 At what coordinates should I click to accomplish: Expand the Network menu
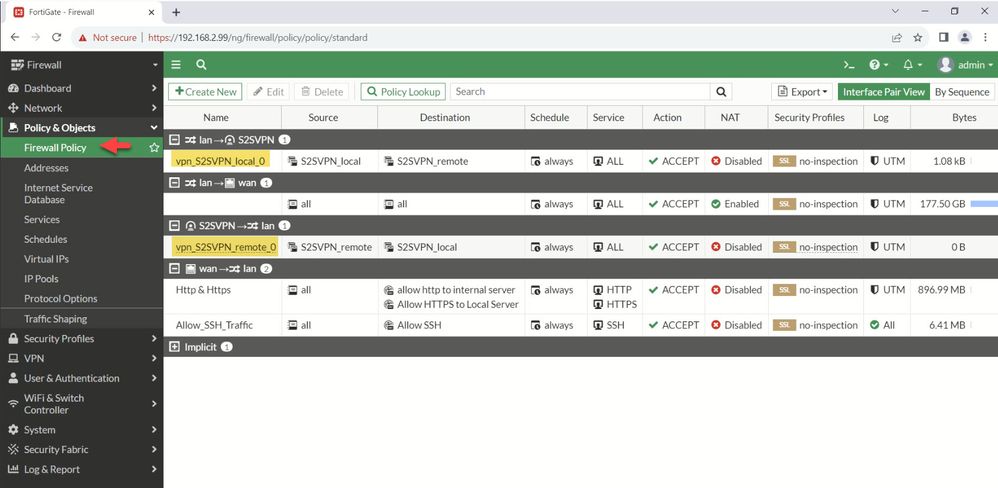pos(81,108)
